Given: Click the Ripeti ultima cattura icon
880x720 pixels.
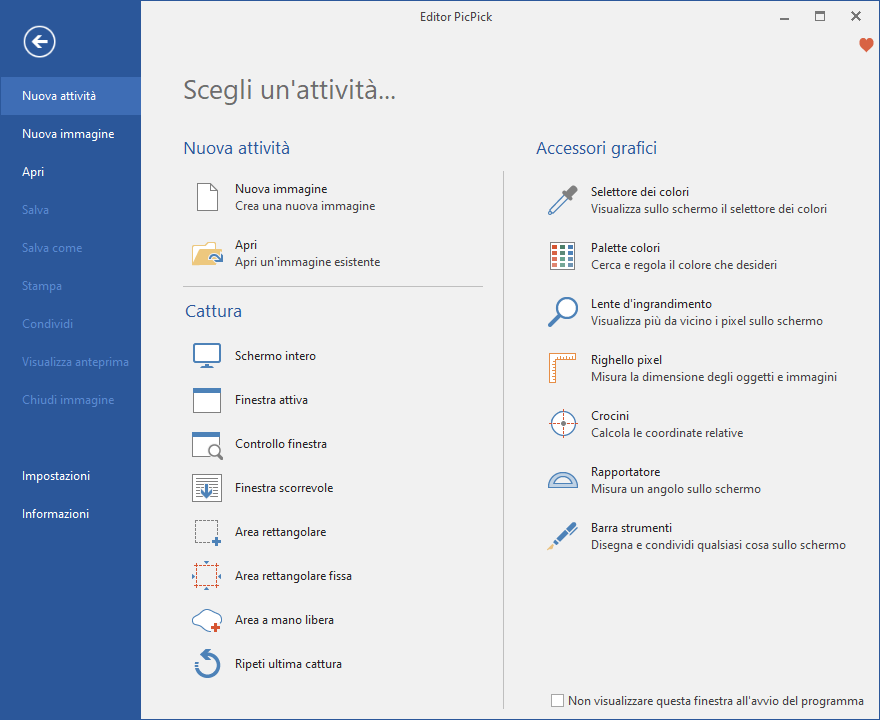Looking at the screenshot, I should coord(207,664).
